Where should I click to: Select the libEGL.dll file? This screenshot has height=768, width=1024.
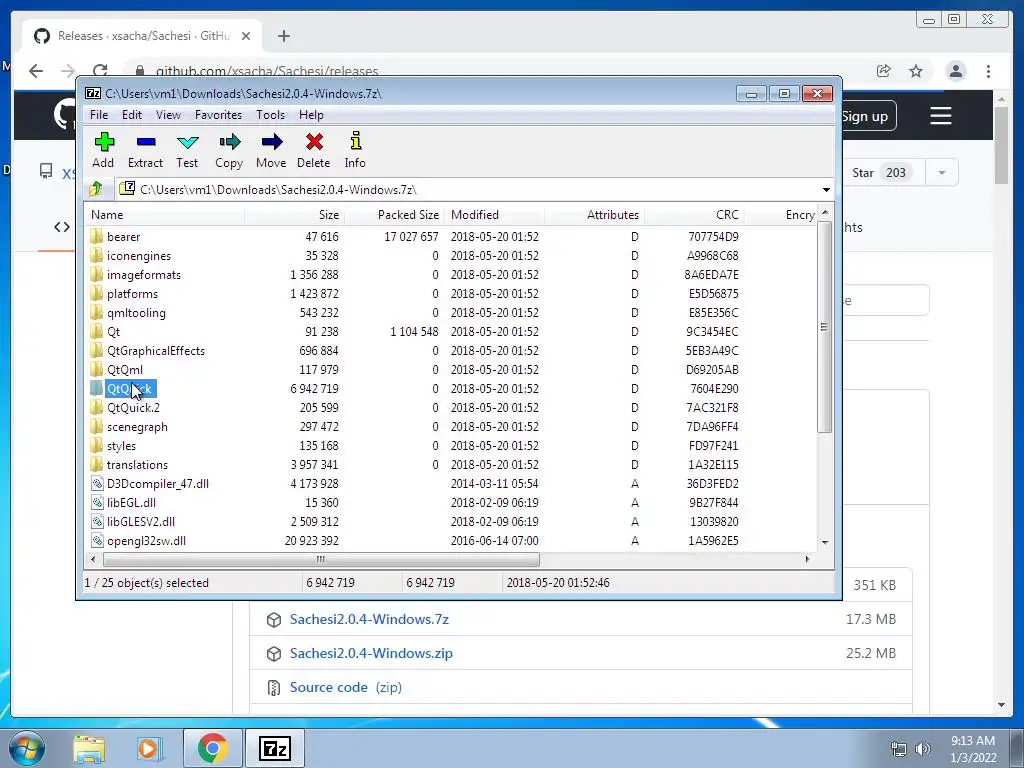coord(131,503)
